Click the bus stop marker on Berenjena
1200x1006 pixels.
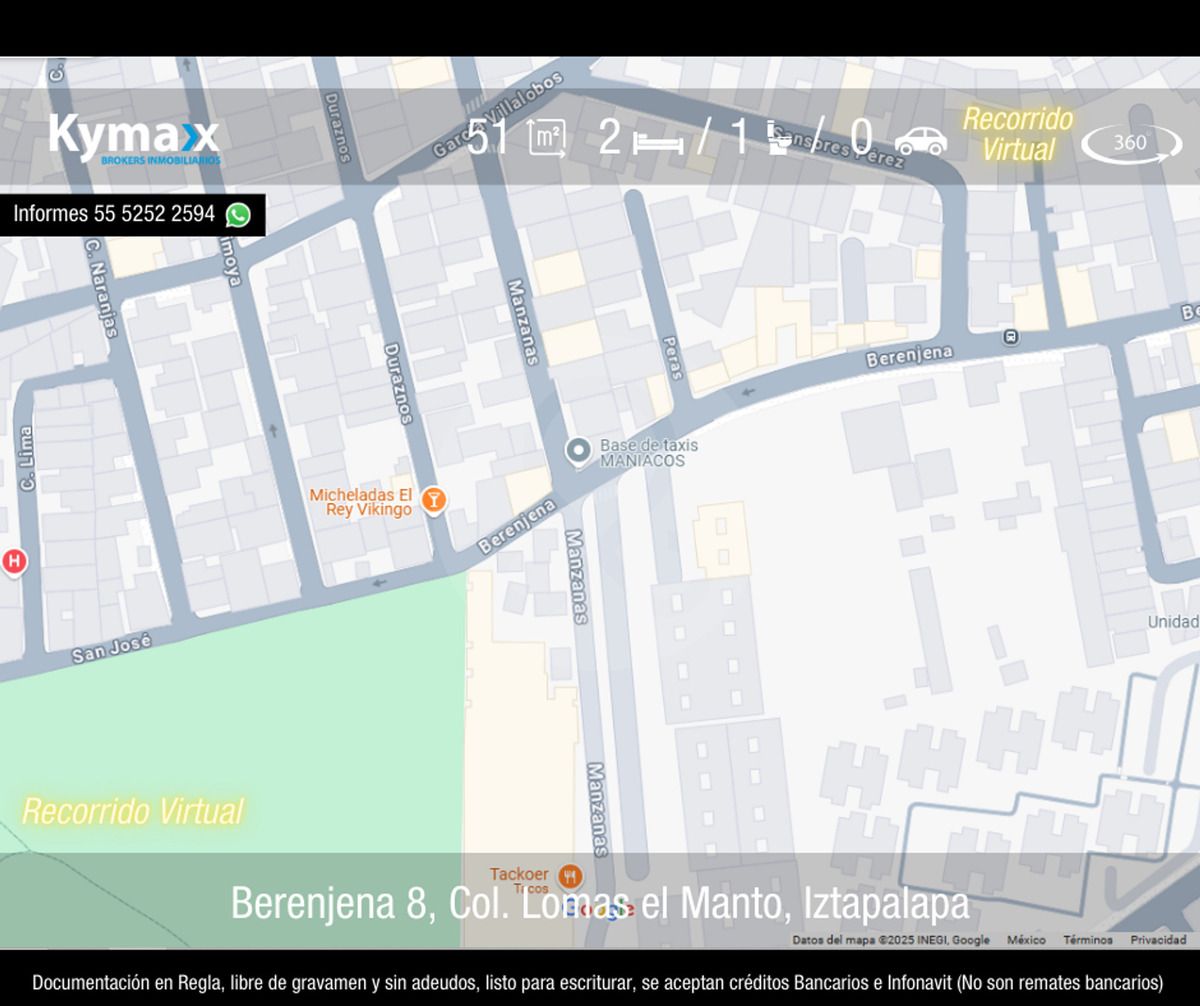click(1010, 337)
